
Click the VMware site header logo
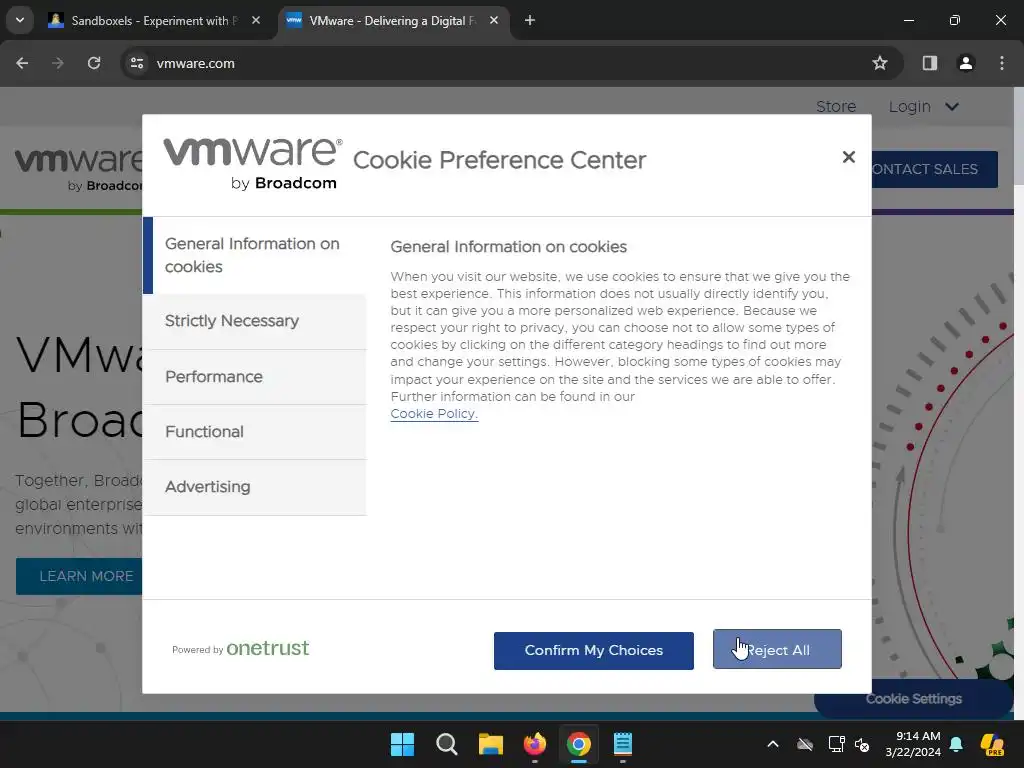tap(78, 169)
